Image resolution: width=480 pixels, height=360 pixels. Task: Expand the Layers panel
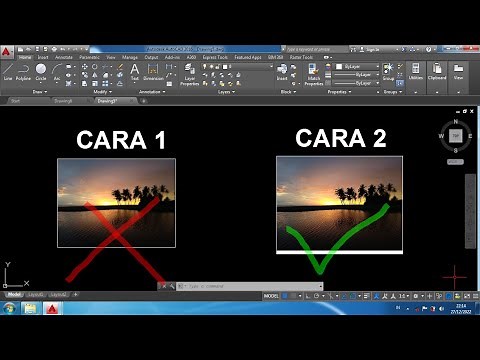click(x=226, y=92)
